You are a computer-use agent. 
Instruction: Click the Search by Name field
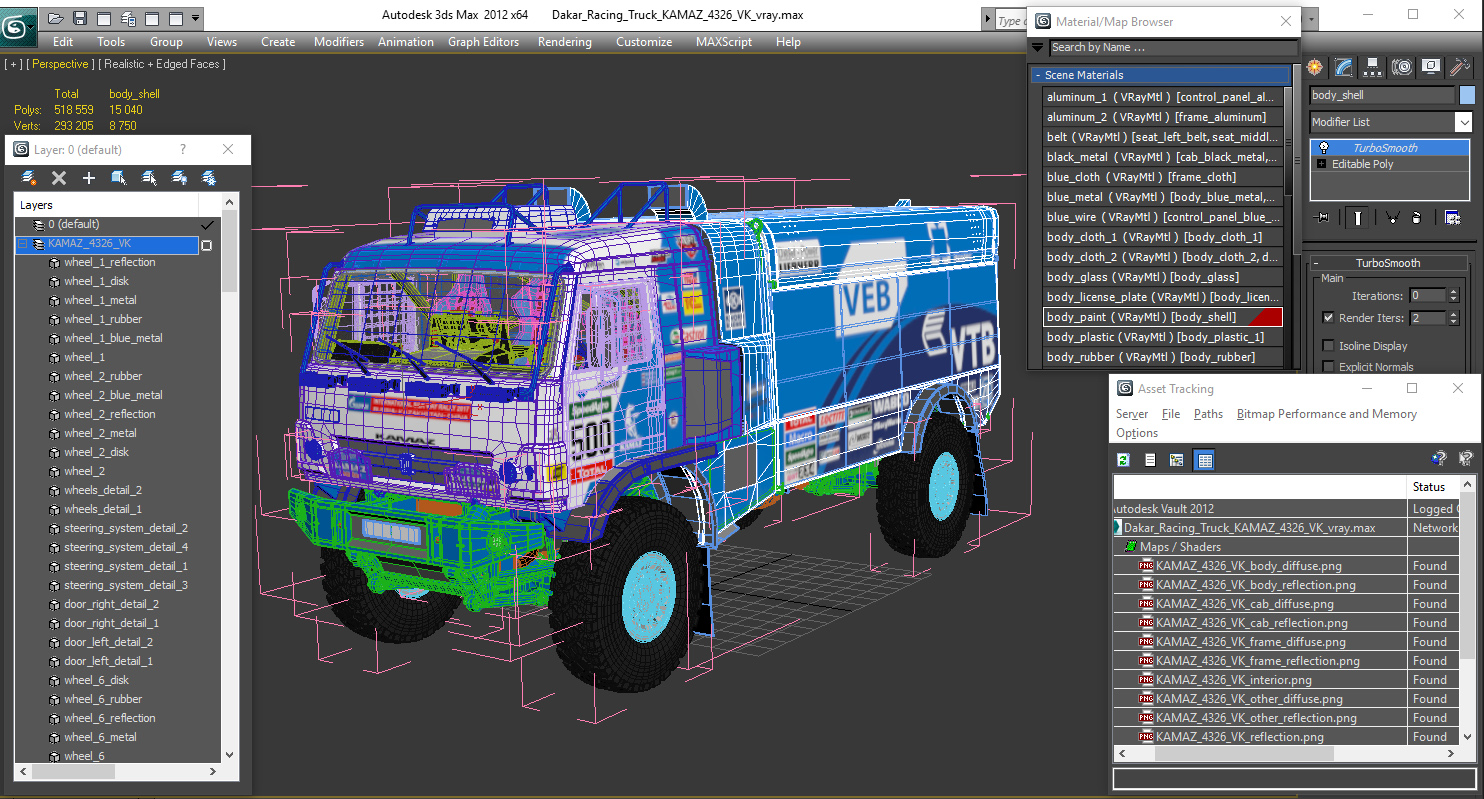[x=1173, y=47]
